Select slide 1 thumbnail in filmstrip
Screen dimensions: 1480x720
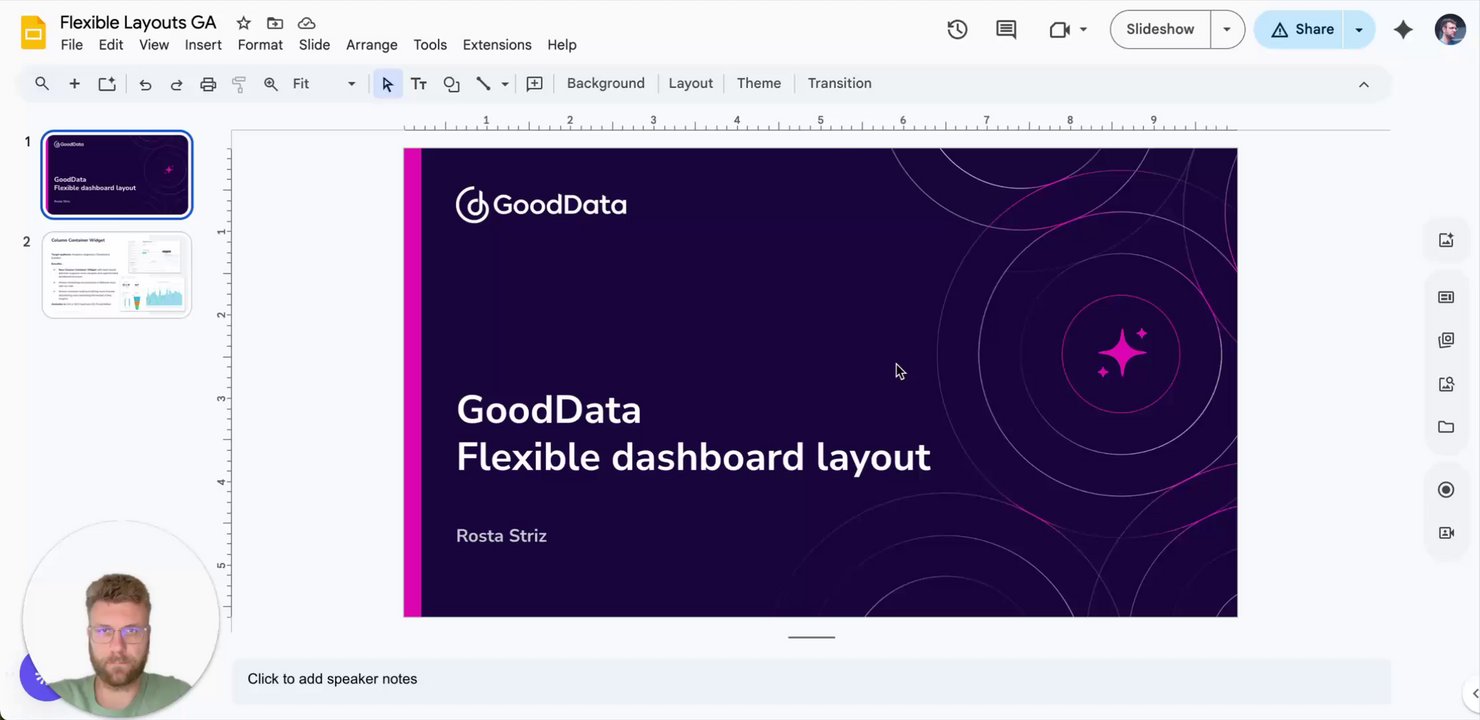[x=117, y=175]
